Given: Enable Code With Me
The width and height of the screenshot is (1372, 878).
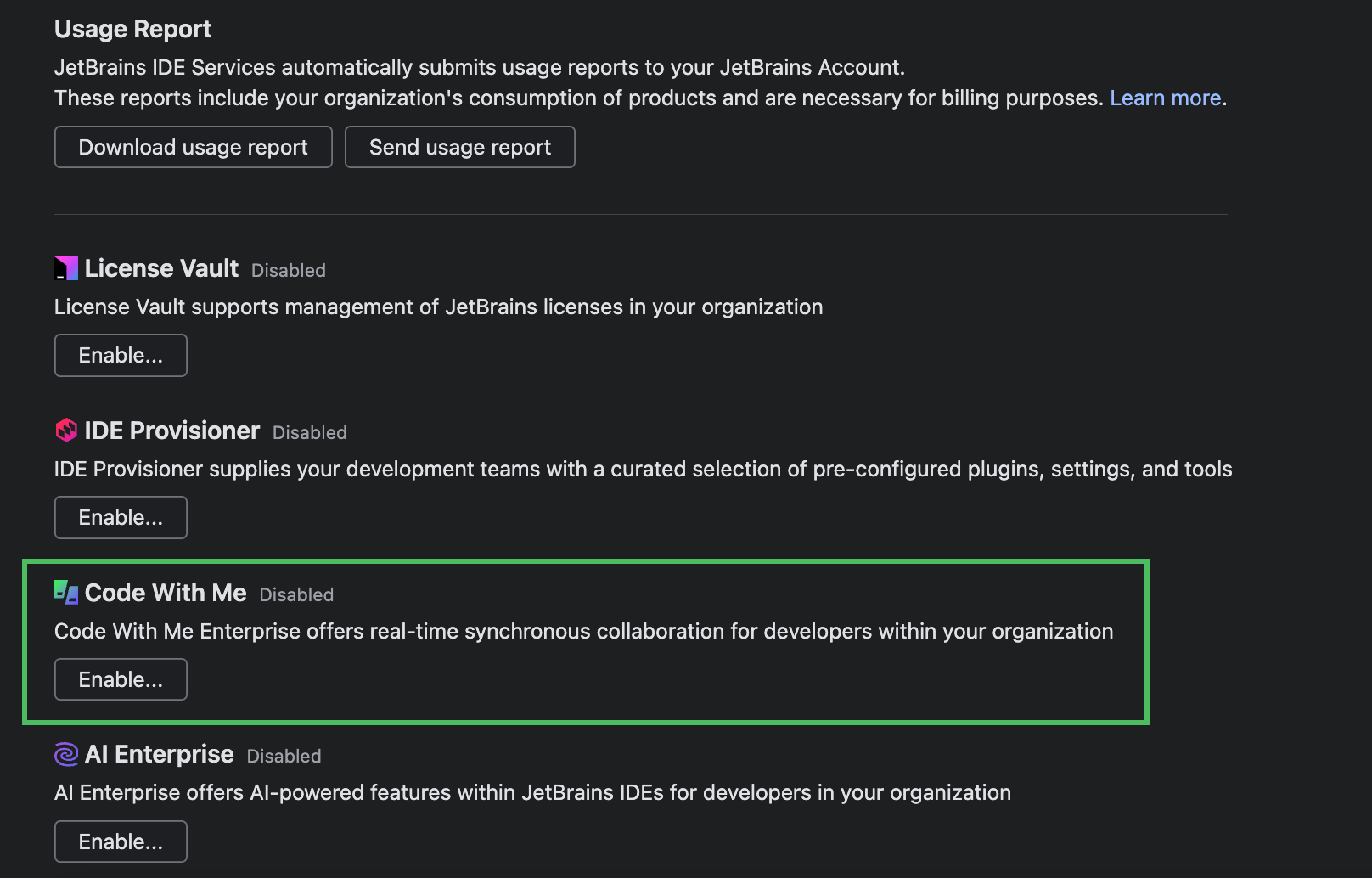Looking at the screenshot, I should 120,678.
